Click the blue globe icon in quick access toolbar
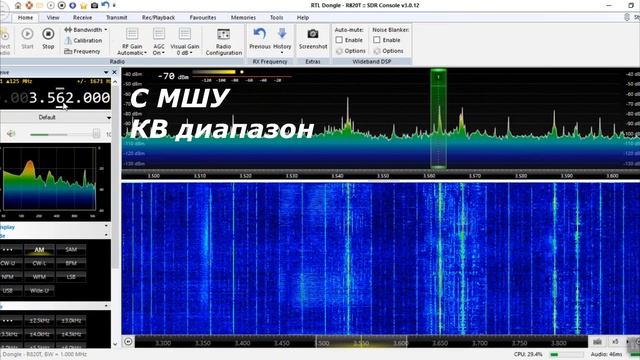 coord(73,6)
